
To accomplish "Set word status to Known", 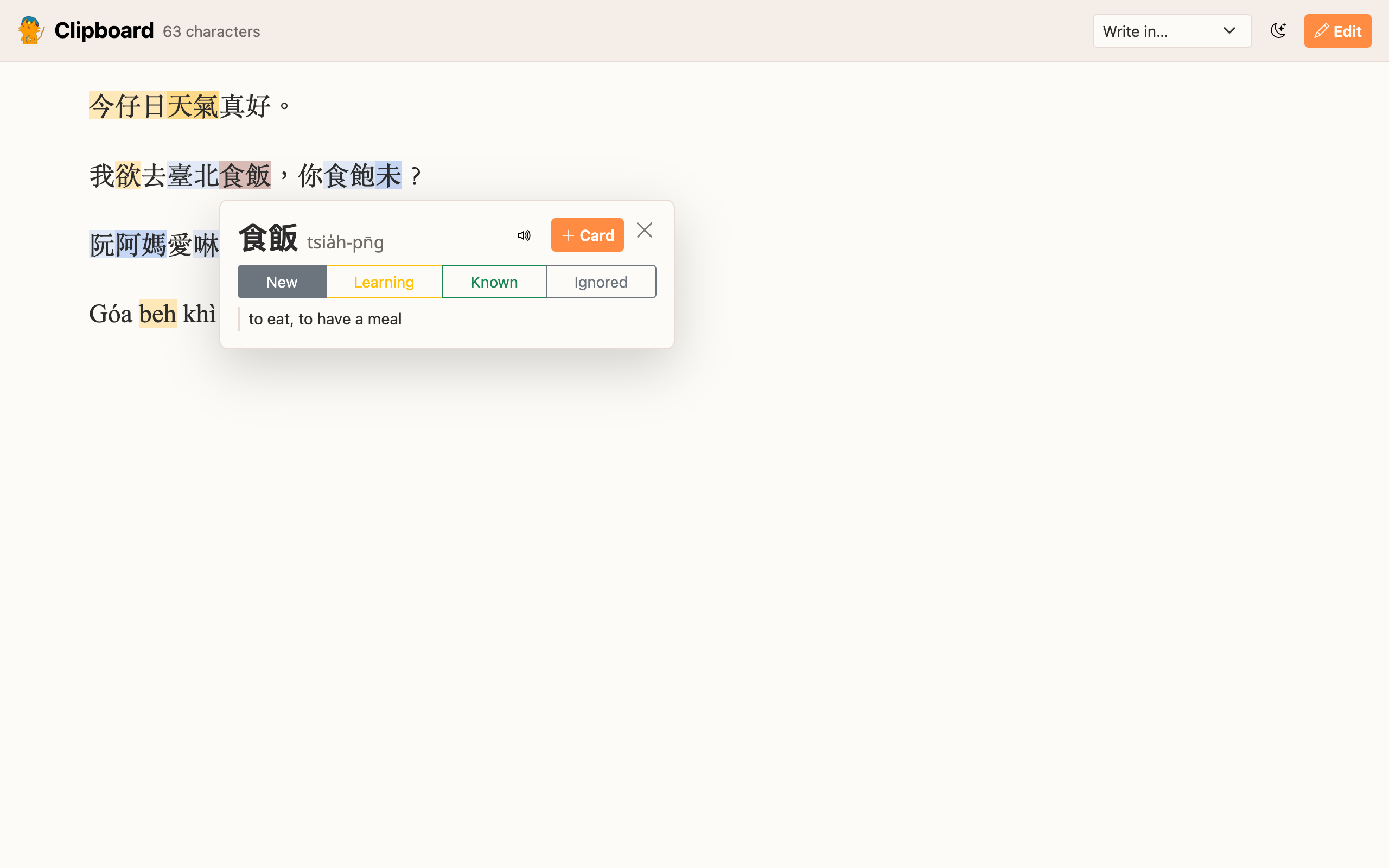I will point(494,282).
